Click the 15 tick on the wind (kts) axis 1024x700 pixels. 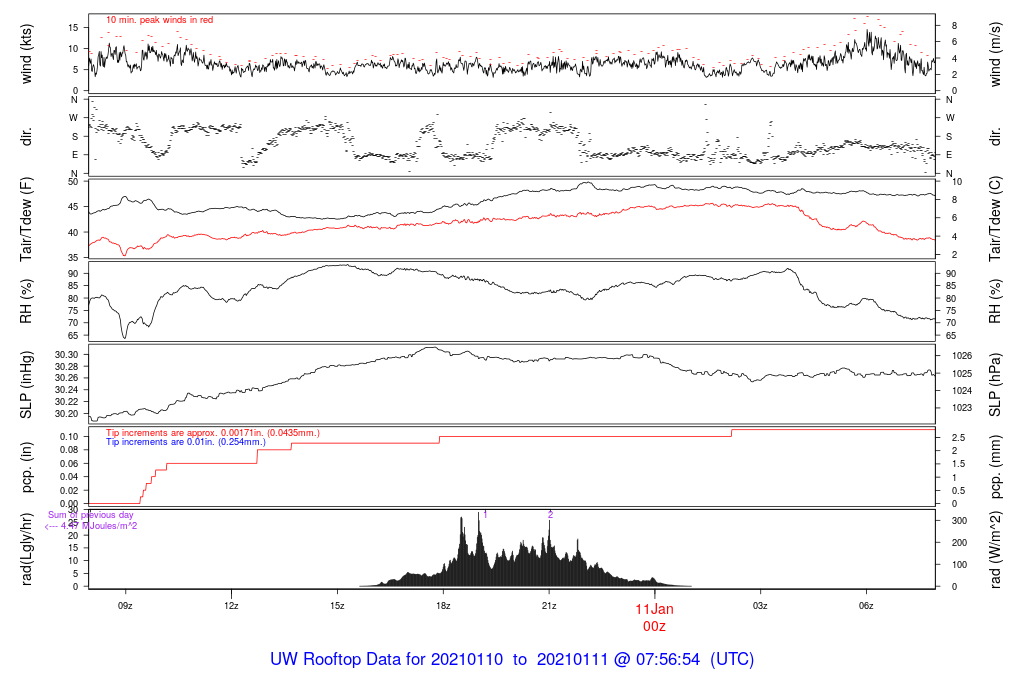(73, 27)
